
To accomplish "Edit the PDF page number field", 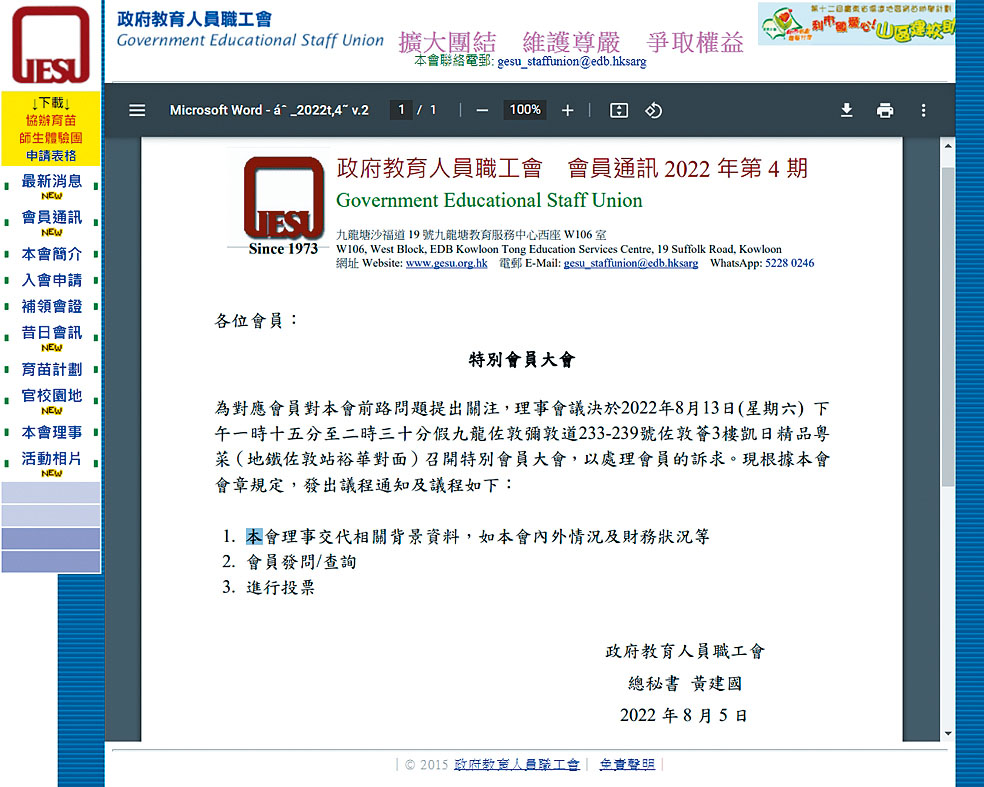I will 401,110.
